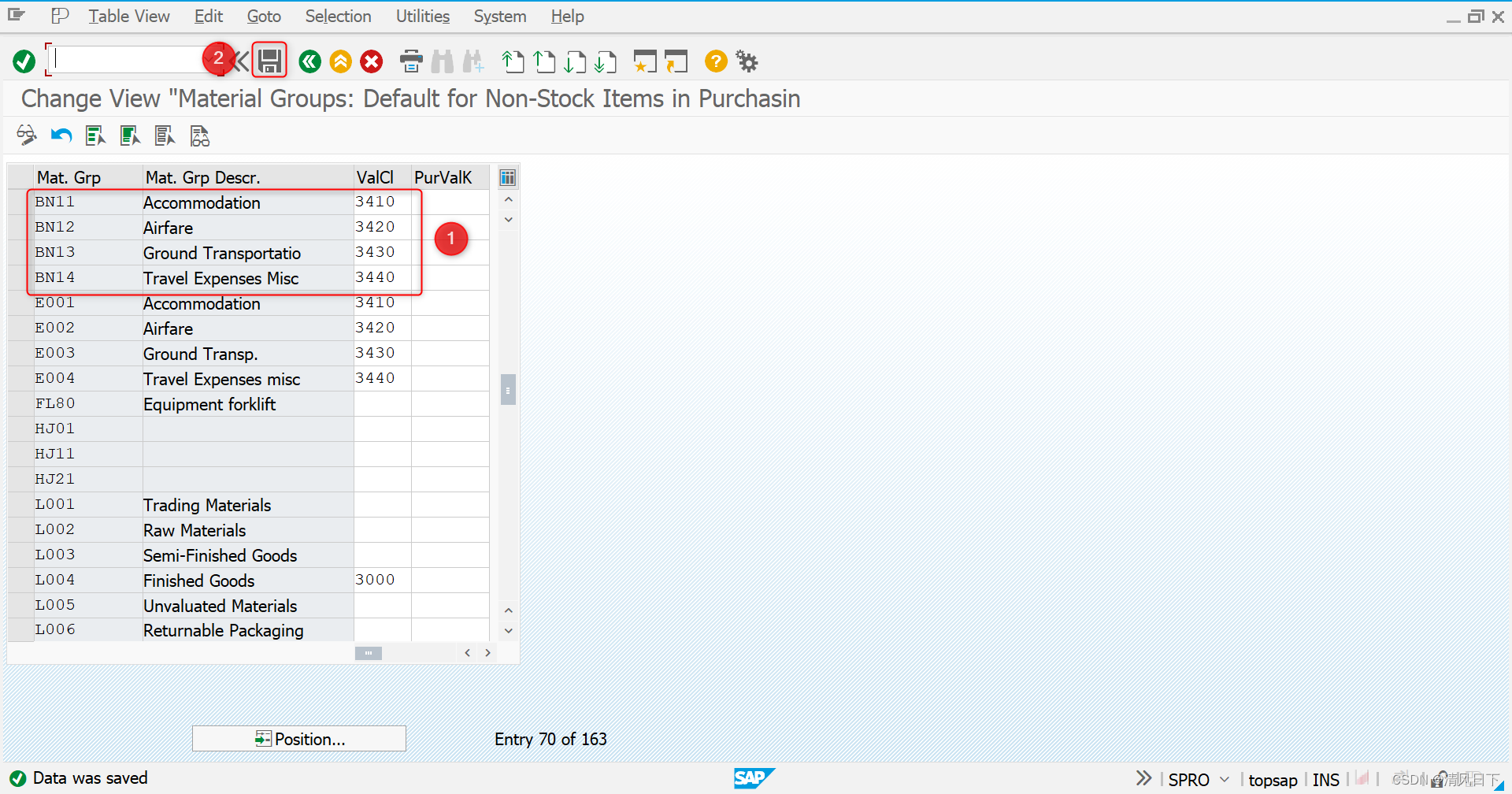The height and width of the screenshot is (794, 1512).
Task: Click the Deselect All icon
Action: [x=165, y=135]
